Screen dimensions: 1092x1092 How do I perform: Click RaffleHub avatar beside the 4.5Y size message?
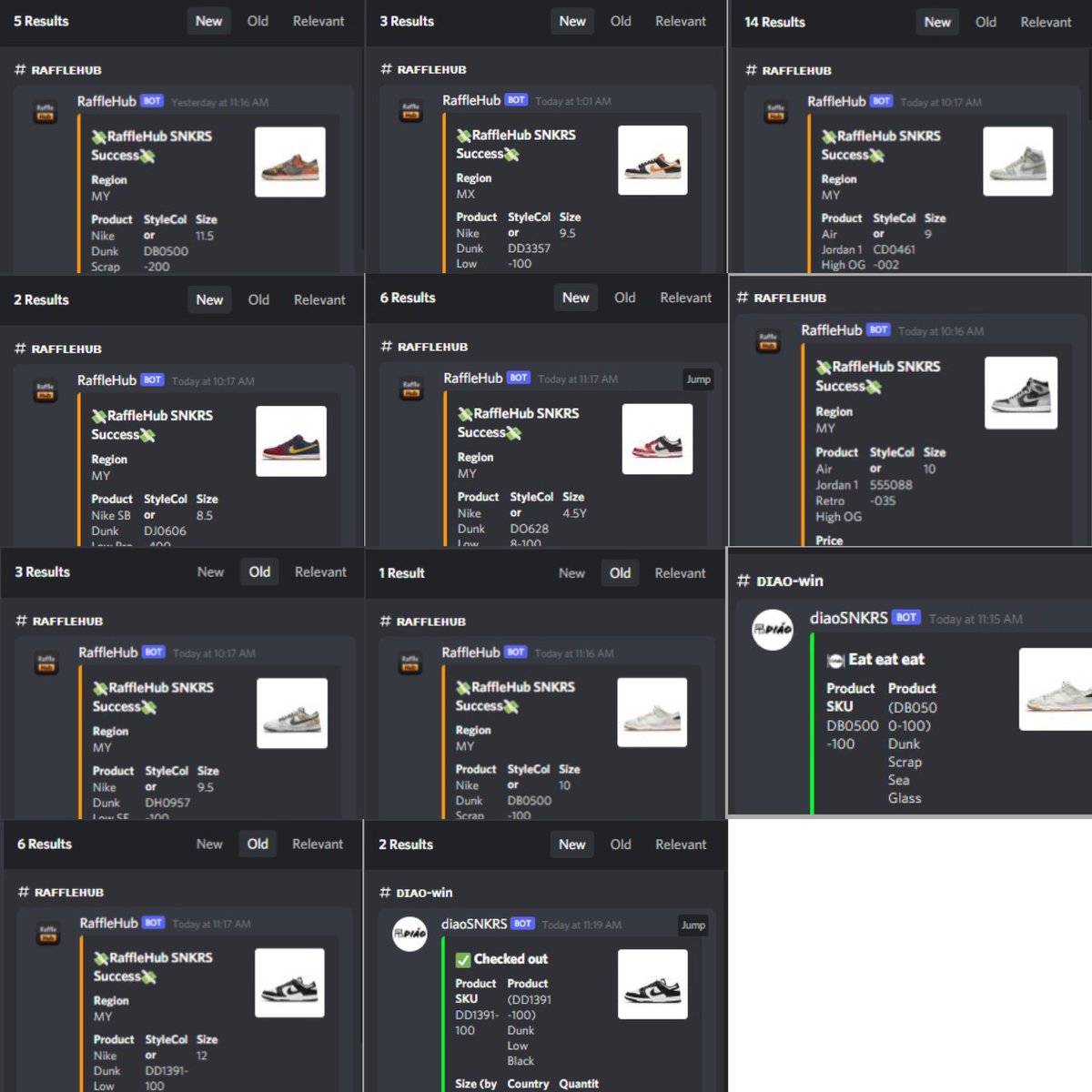(411, 389)
